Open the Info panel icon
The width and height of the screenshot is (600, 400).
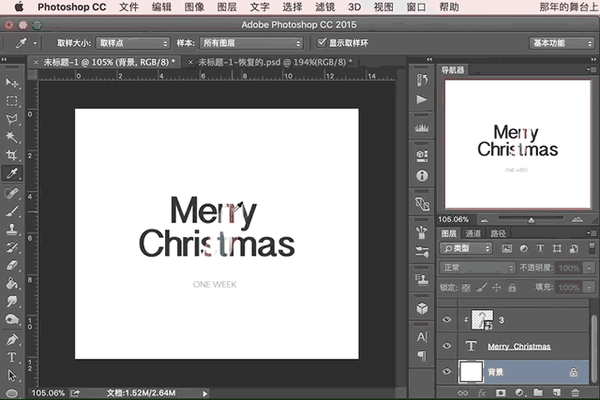point(422,176)
